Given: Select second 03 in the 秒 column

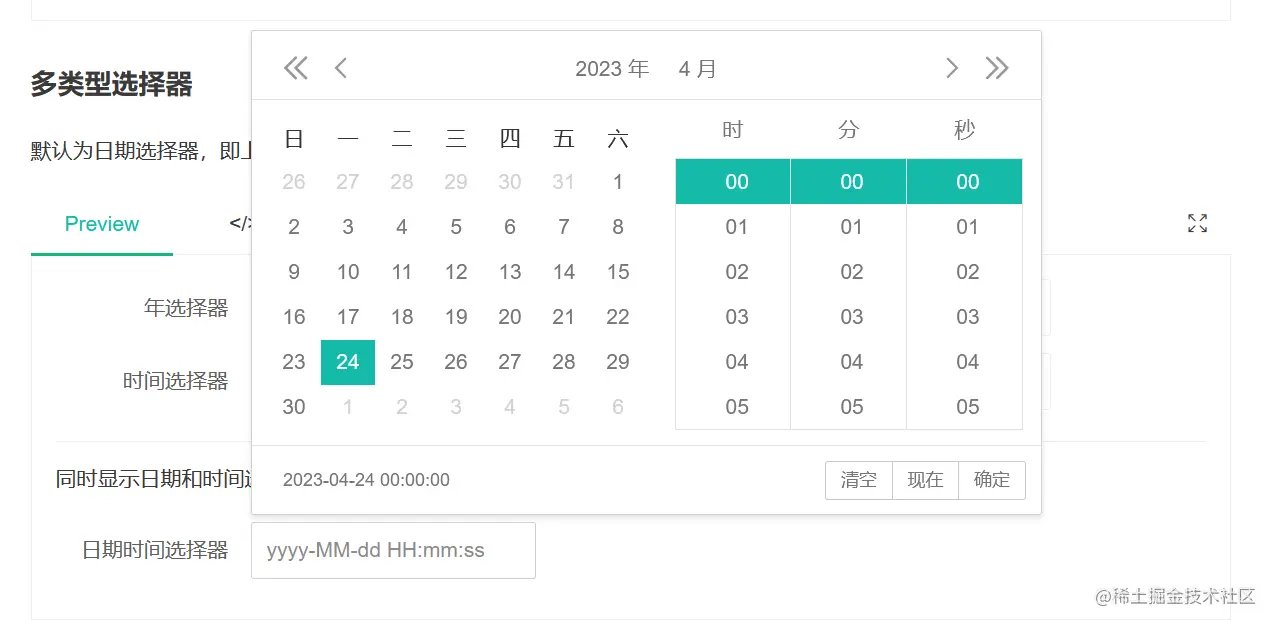Looking at the screenshot, I should pos(965,317).
